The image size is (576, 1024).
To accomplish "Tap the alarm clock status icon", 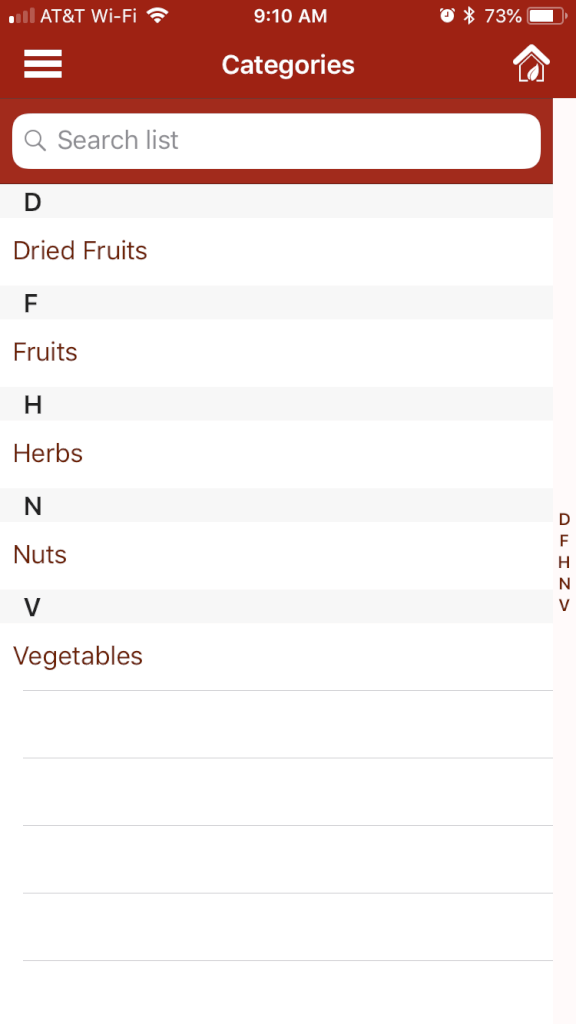I will [x=447, y=16].
